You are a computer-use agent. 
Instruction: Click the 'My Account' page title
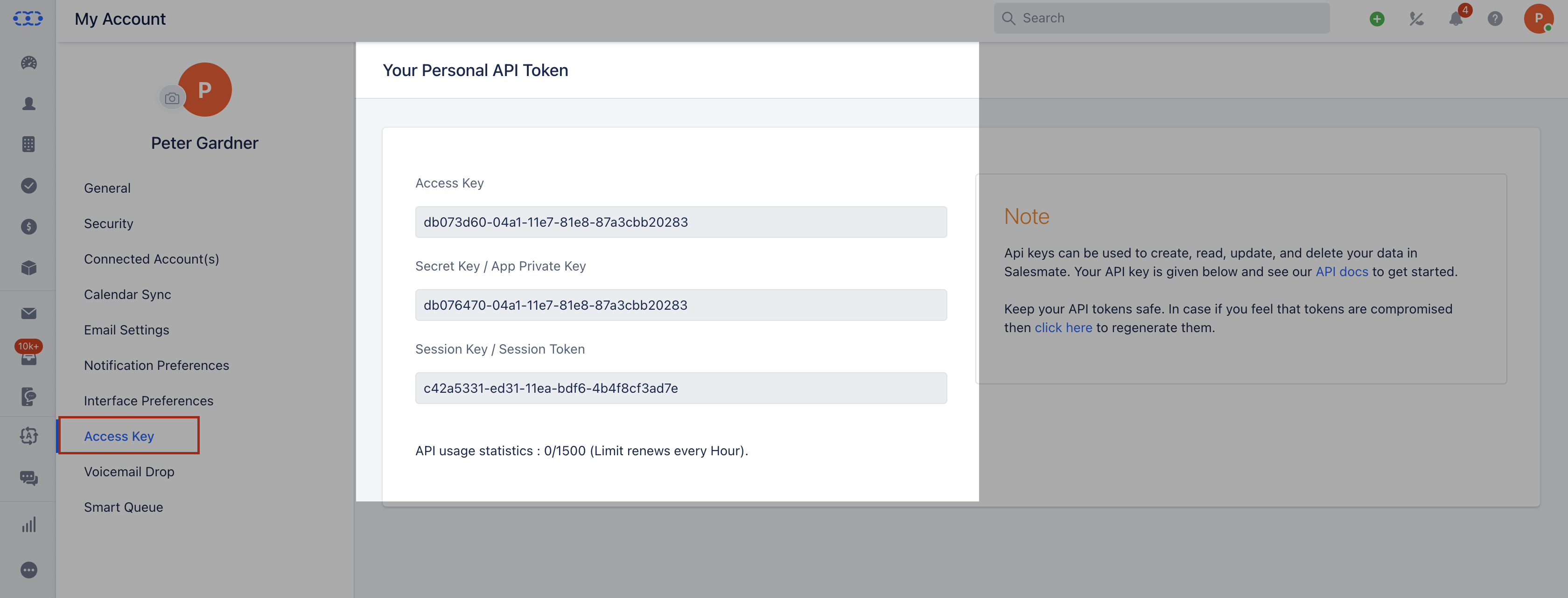120,19
